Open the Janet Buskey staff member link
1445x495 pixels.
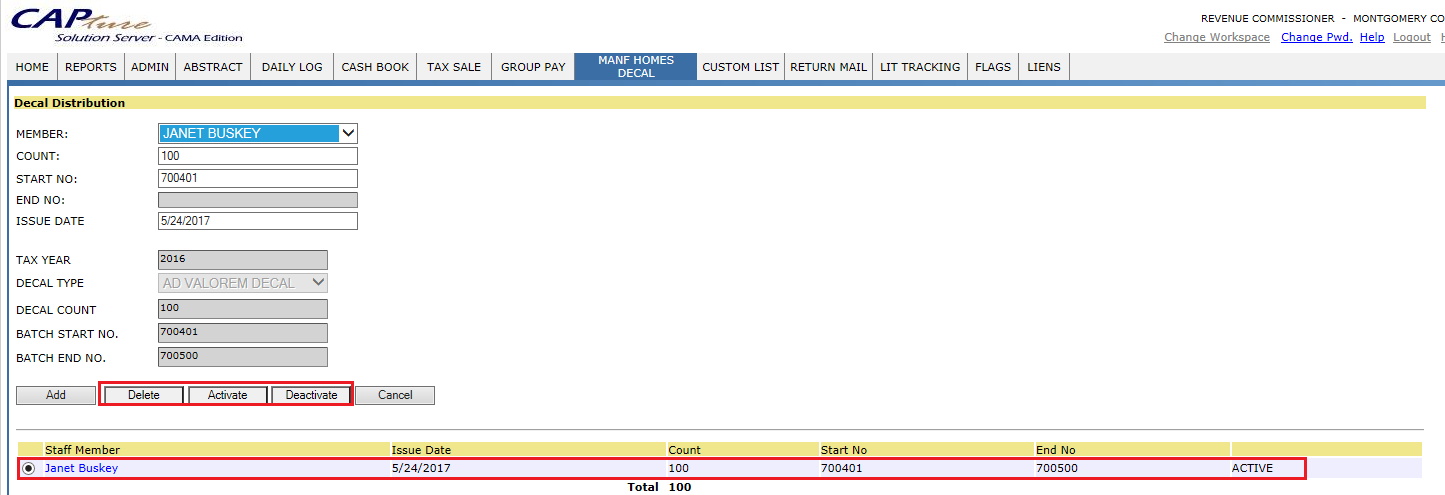tap(81, 468)
